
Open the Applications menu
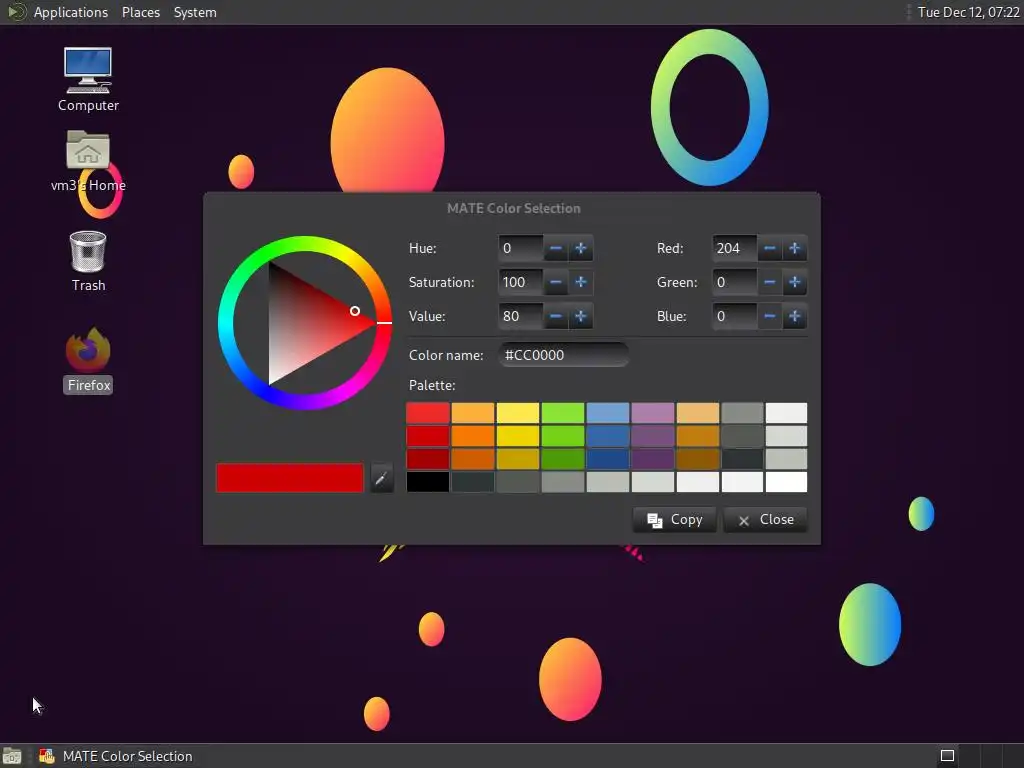(x=71, y=12)
